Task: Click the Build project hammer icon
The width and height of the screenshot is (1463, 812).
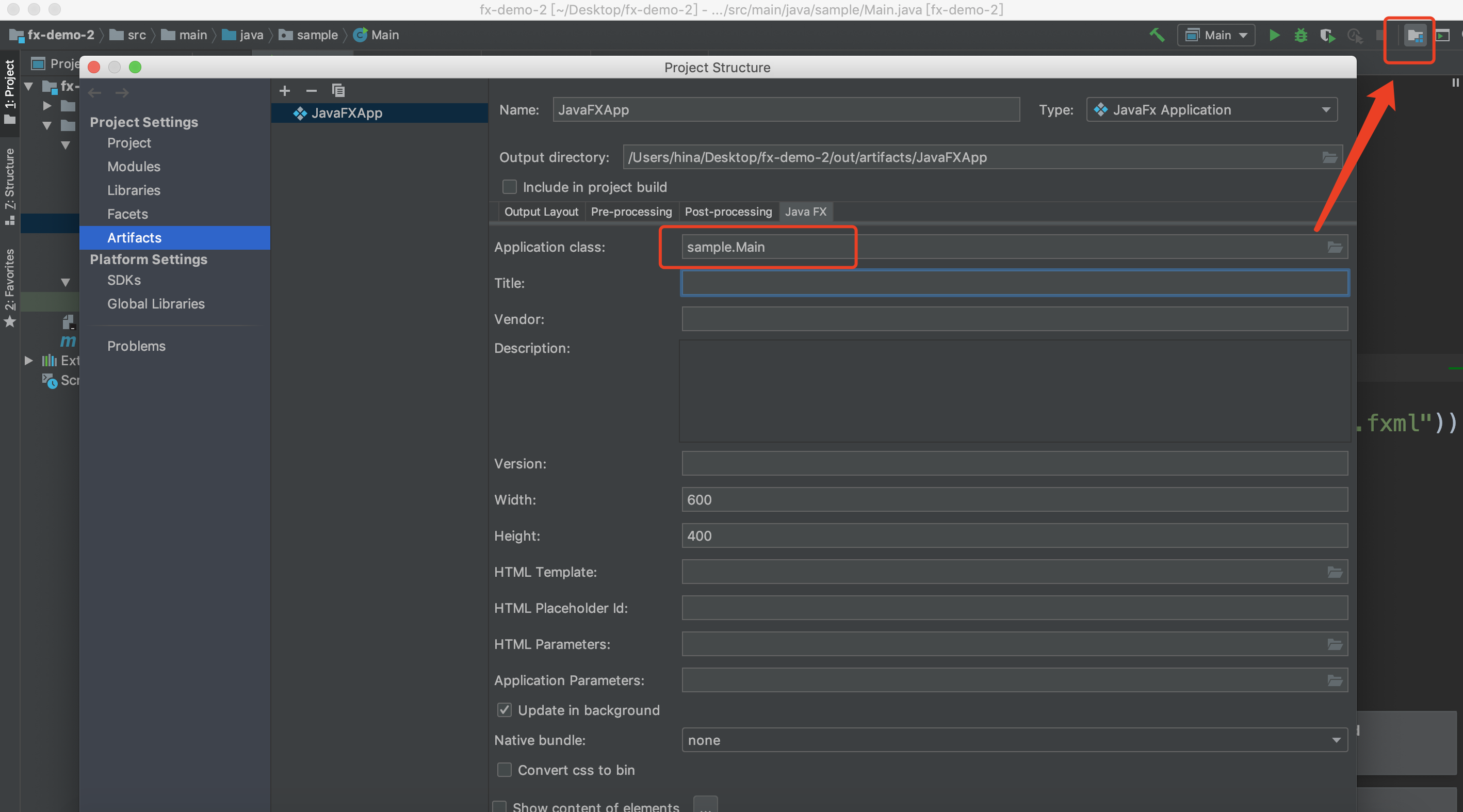Action: coord(1157,35)
